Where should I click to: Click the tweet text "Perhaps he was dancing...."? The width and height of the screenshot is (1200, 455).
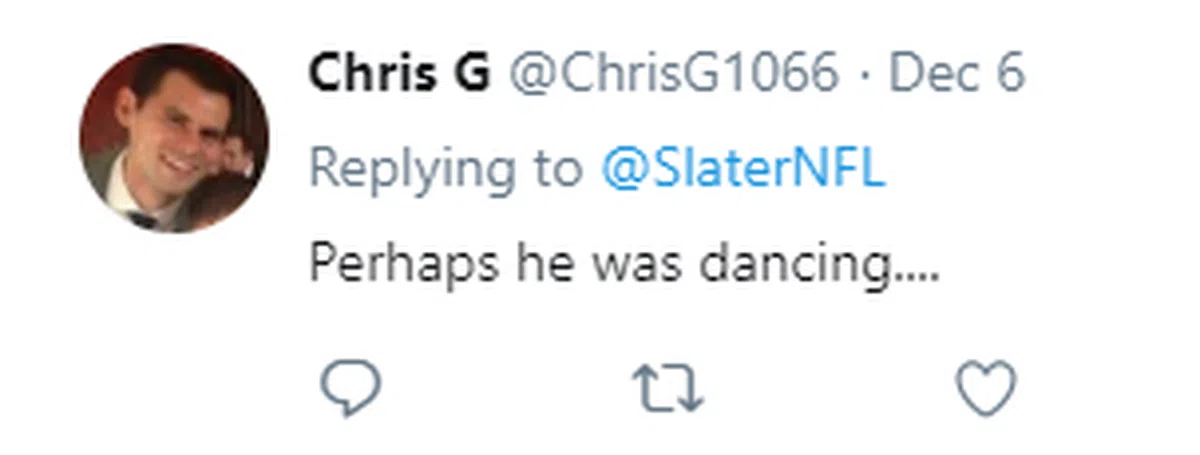[624, 264]
